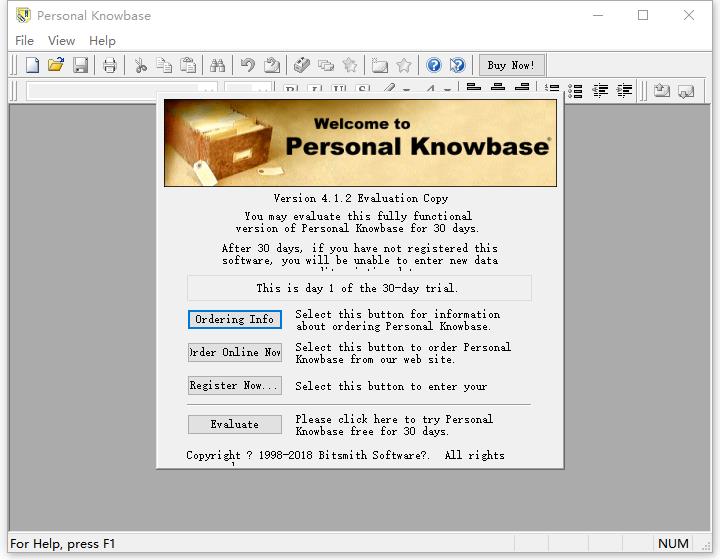Open the File menu
Image resolution: width=720 pixels, height=560 pixels.
[25, 40]
